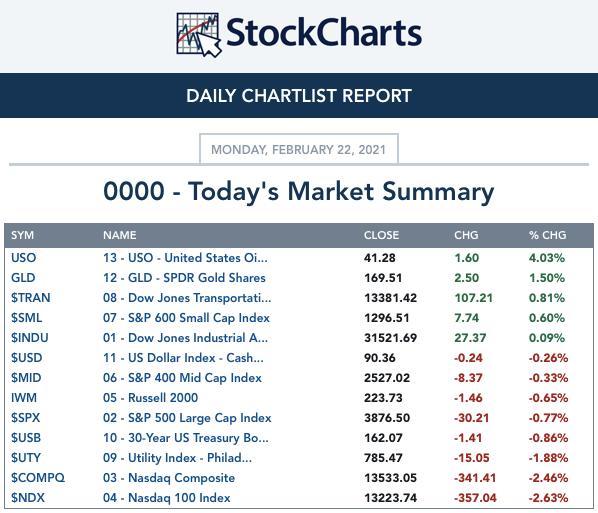This screenshot has width=598, height=513.
Task: Open 05 - Russell 2000 link
Action: click(151, 398)
